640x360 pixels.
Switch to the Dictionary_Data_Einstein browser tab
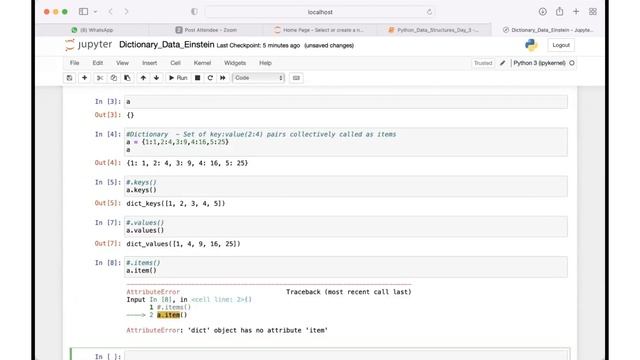pyautogui.click(x=548, y=30)
